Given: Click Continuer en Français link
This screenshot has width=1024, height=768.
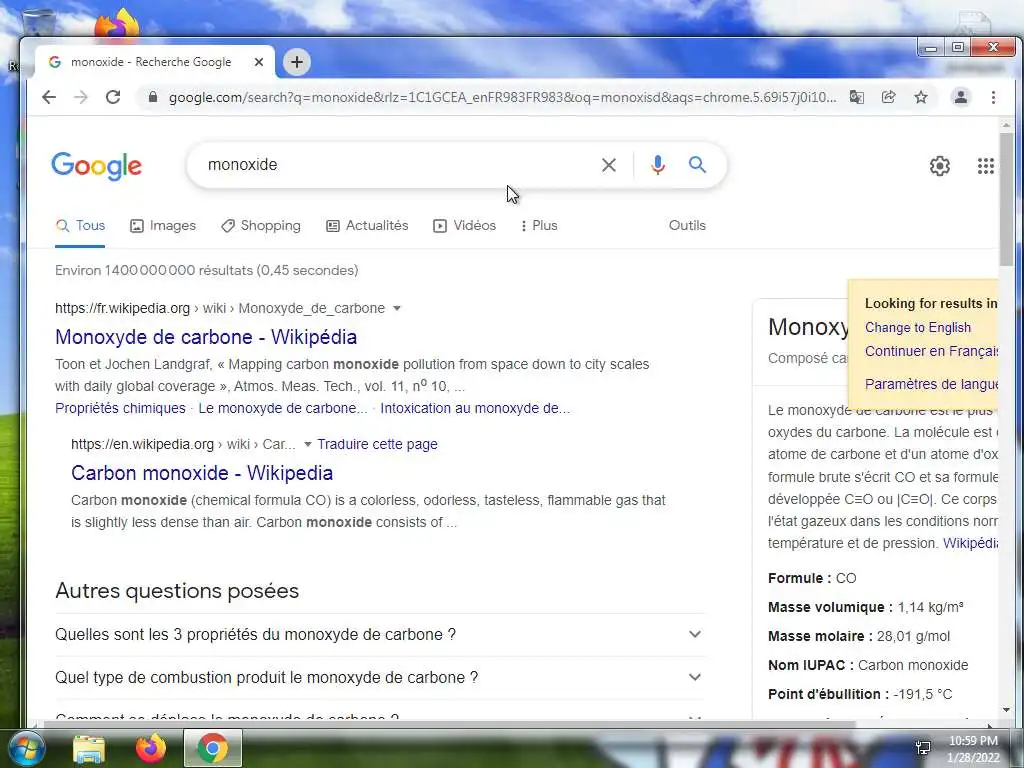Looking at the screenshot, I should 931,351.
